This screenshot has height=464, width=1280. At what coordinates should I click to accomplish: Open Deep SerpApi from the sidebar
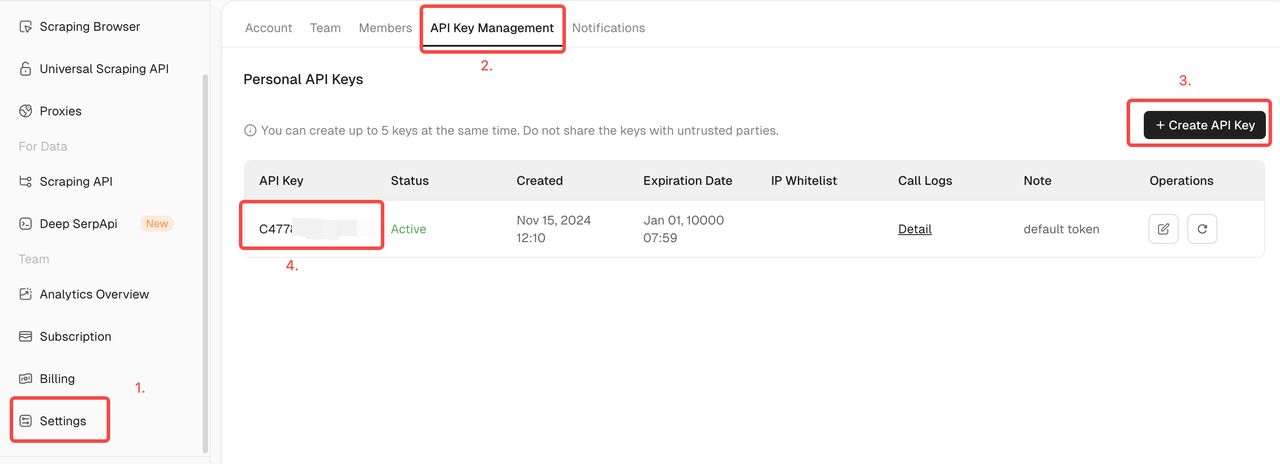(78, 224)
